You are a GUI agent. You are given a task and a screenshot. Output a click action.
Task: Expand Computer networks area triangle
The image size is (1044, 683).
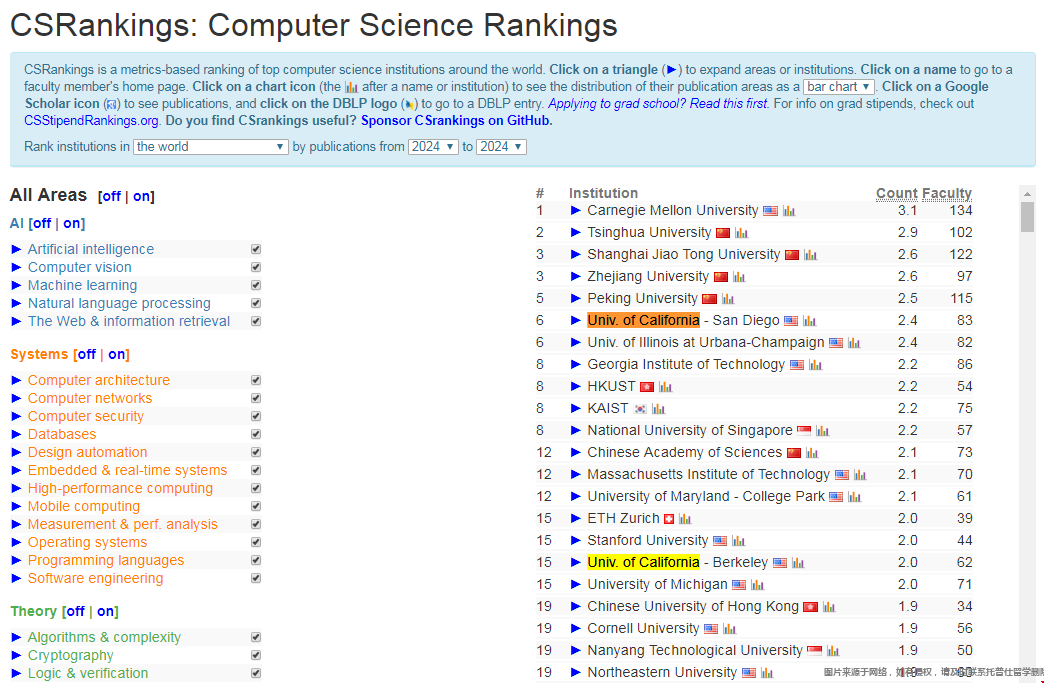[x=17, y=399]
